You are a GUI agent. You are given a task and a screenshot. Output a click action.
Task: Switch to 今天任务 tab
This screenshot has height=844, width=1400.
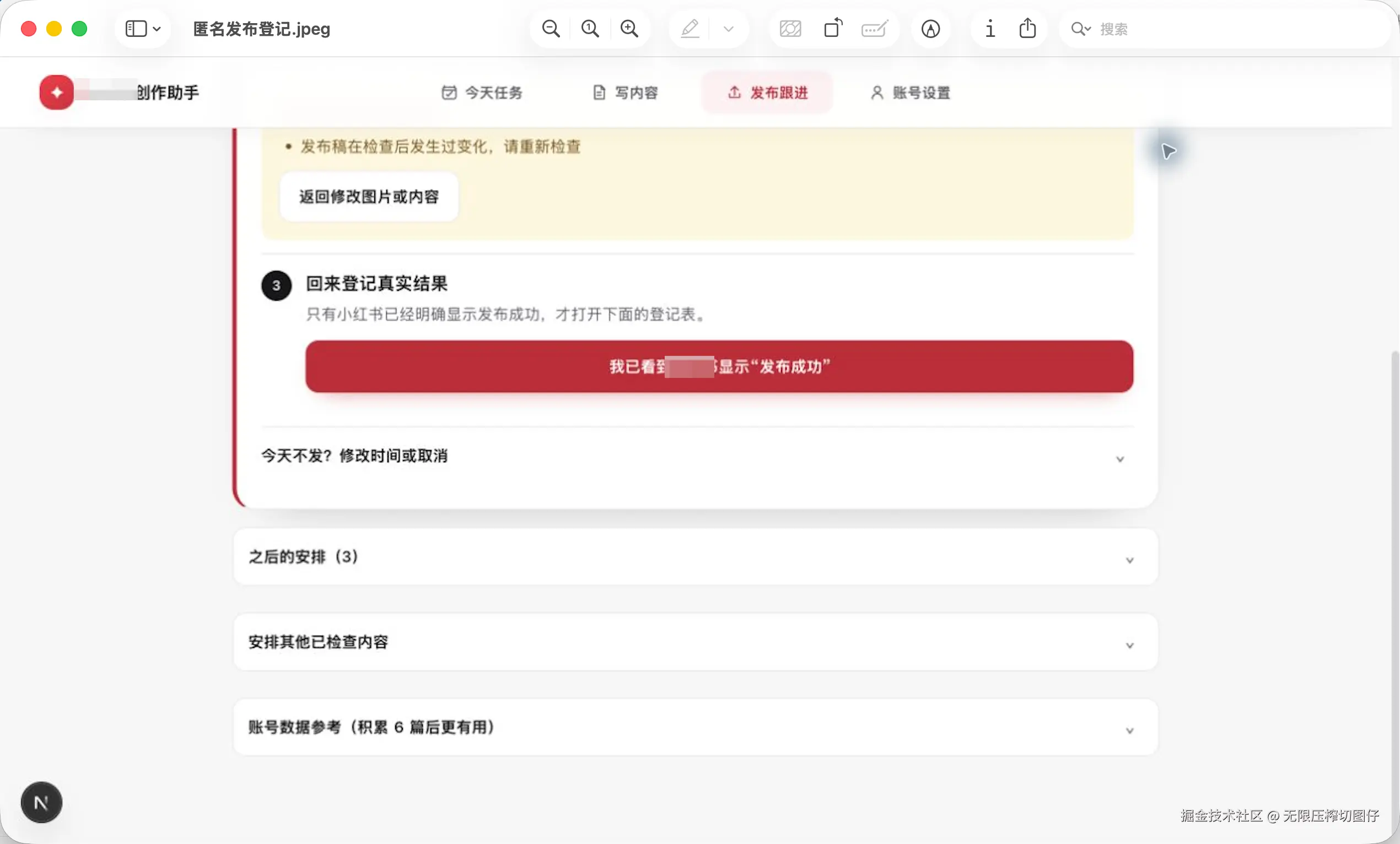[482, 93]
